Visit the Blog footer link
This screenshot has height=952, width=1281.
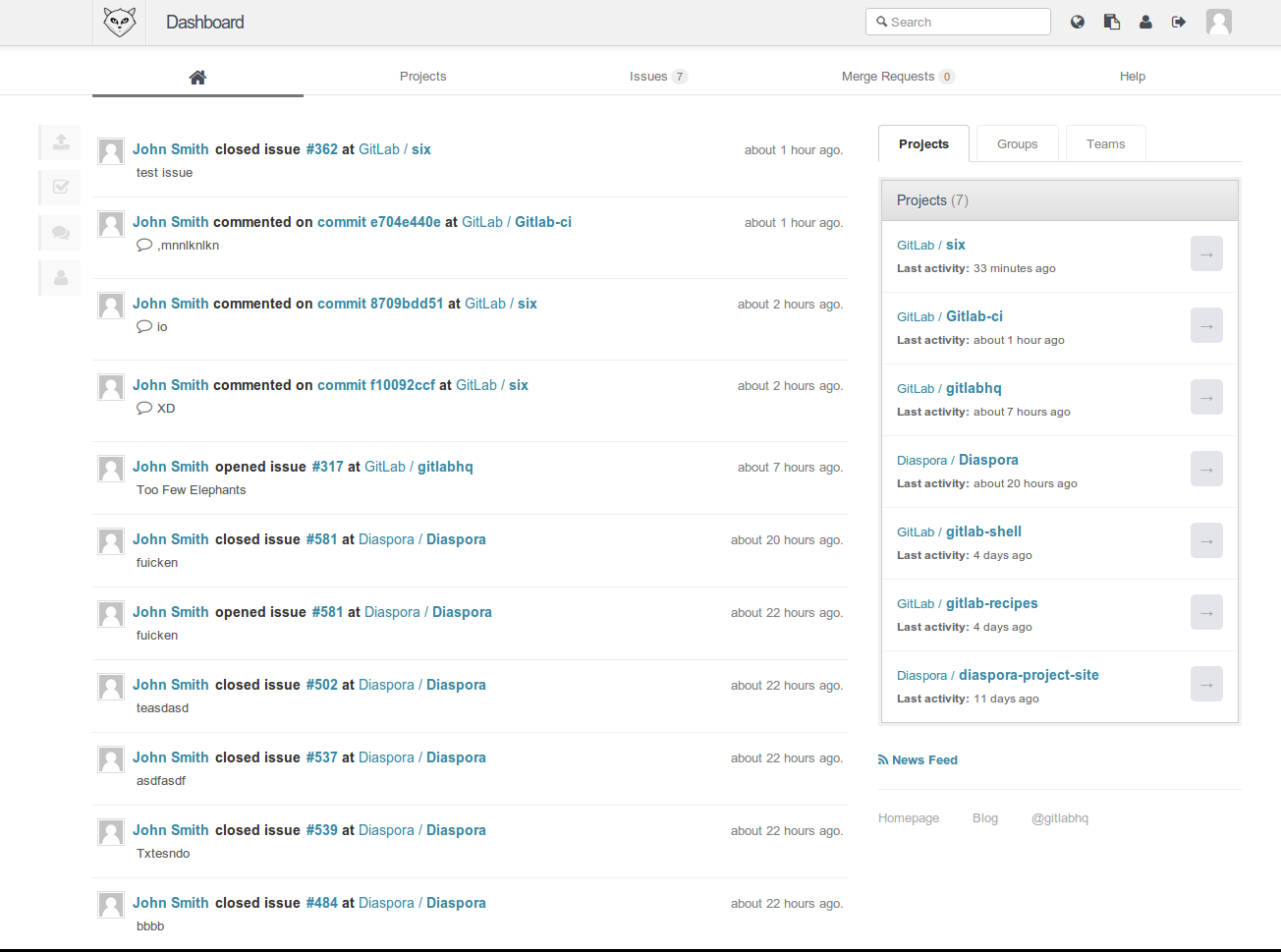tap(985, 818)
